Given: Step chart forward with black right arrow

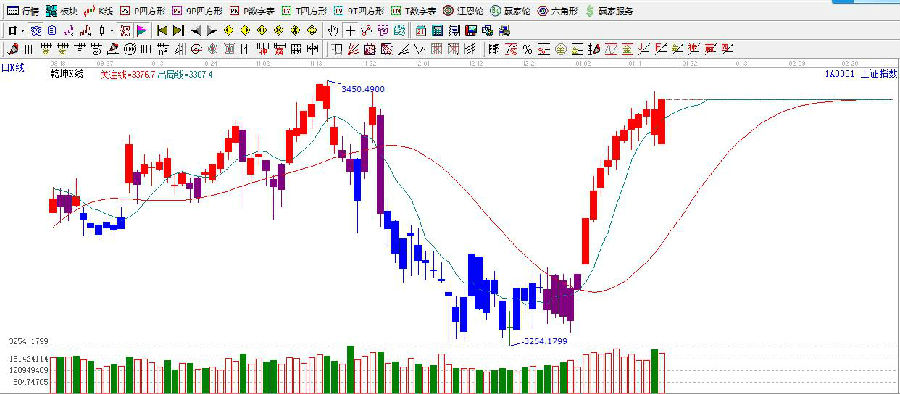Looking at the screenshot, I should click(x=212, y=30).
